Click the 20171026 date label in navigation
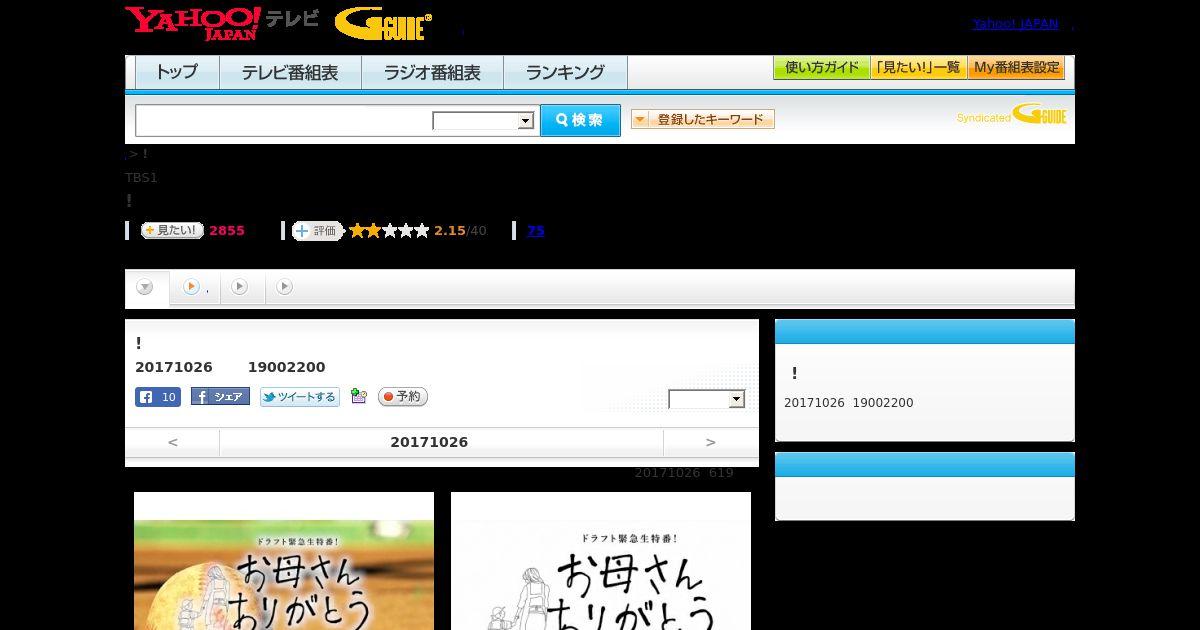This screenshot has width=1200, height=630. click(x=429, y=442)
